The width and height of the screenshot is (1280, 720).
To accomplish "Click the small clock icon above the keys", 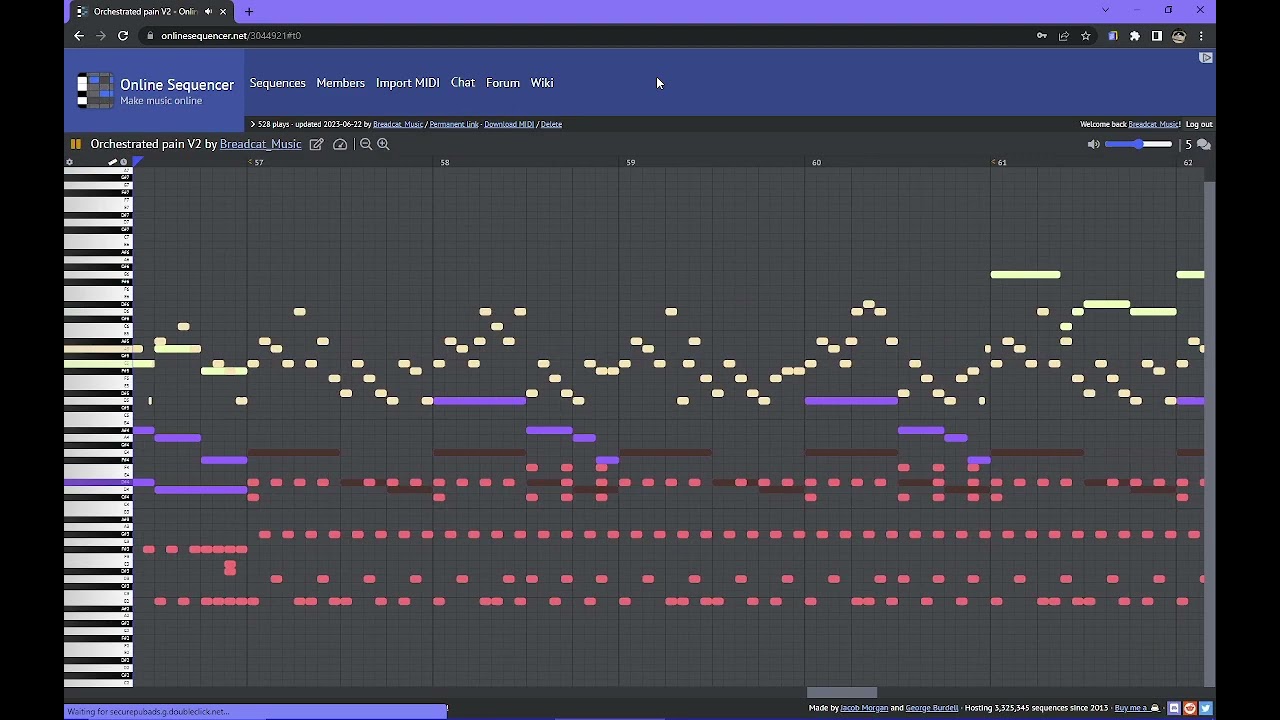I will point(124,162).
